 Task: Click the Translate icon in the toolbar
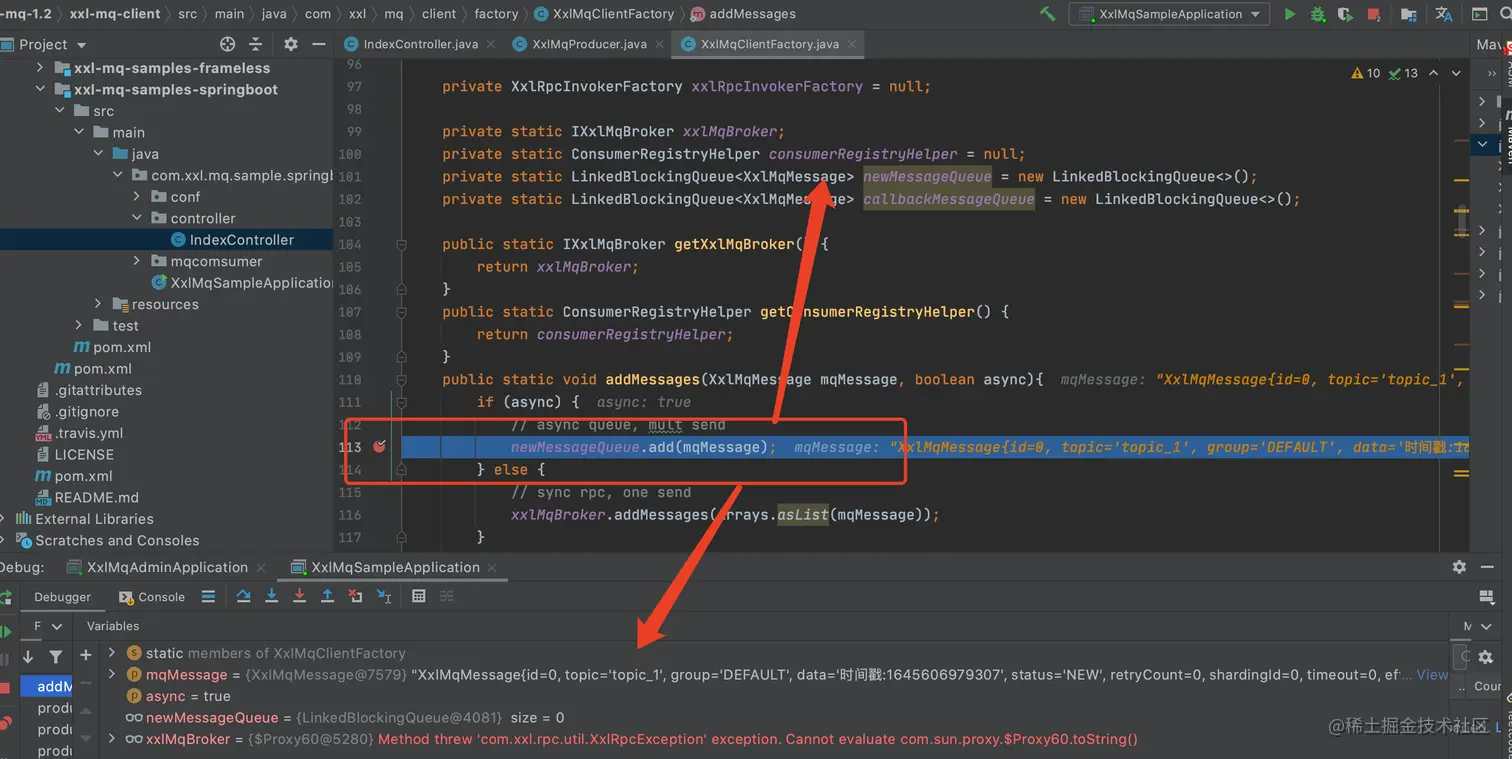pyautogui.click(x=1443, y=14)
